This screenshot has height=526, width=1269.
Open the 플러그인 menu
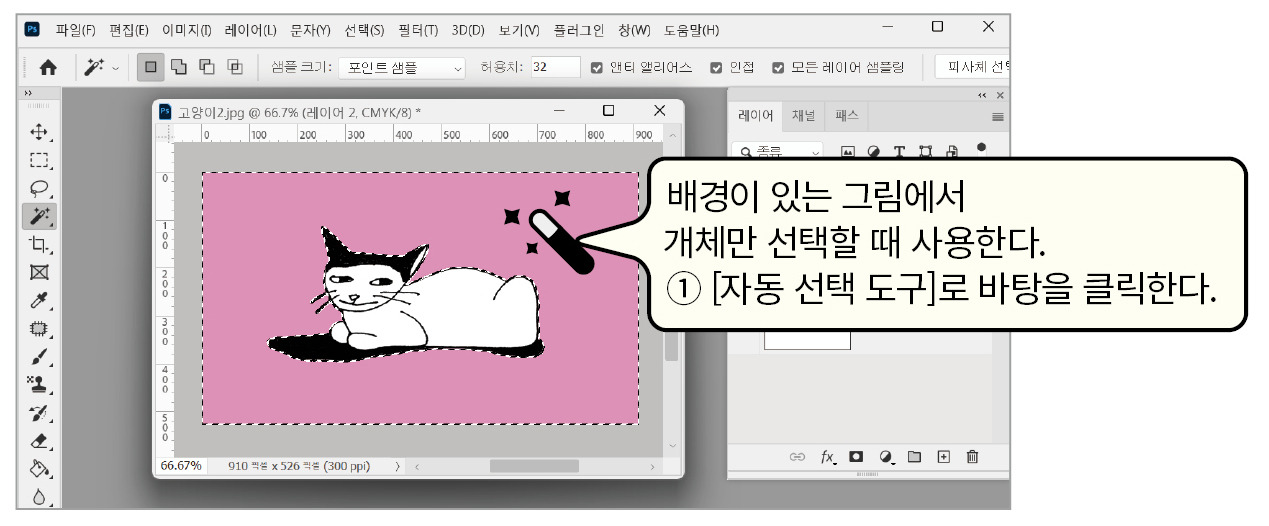click(579, 30)
